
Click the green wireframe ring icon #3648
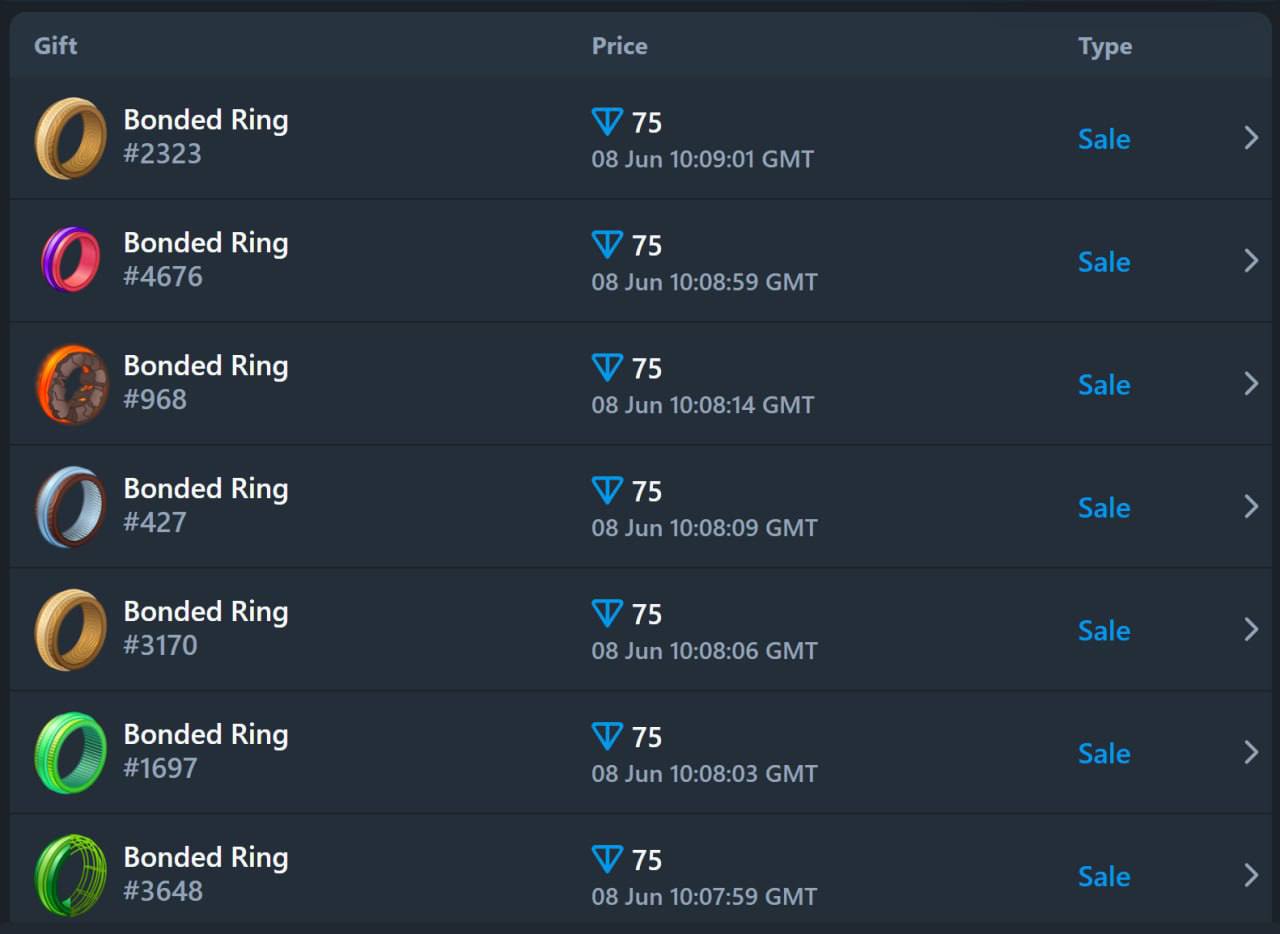71,876
